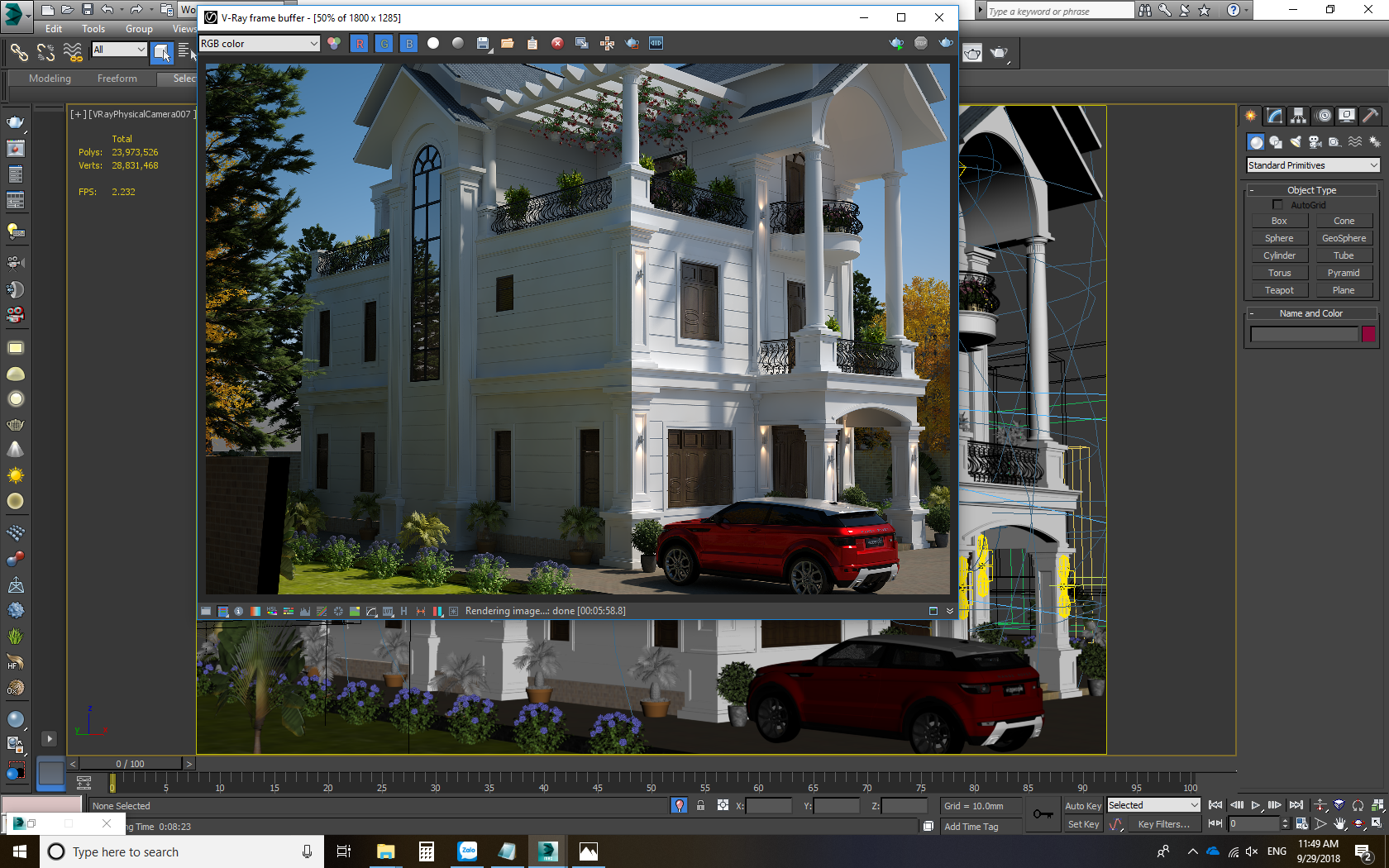Create a Teapot primitive

1279,289
